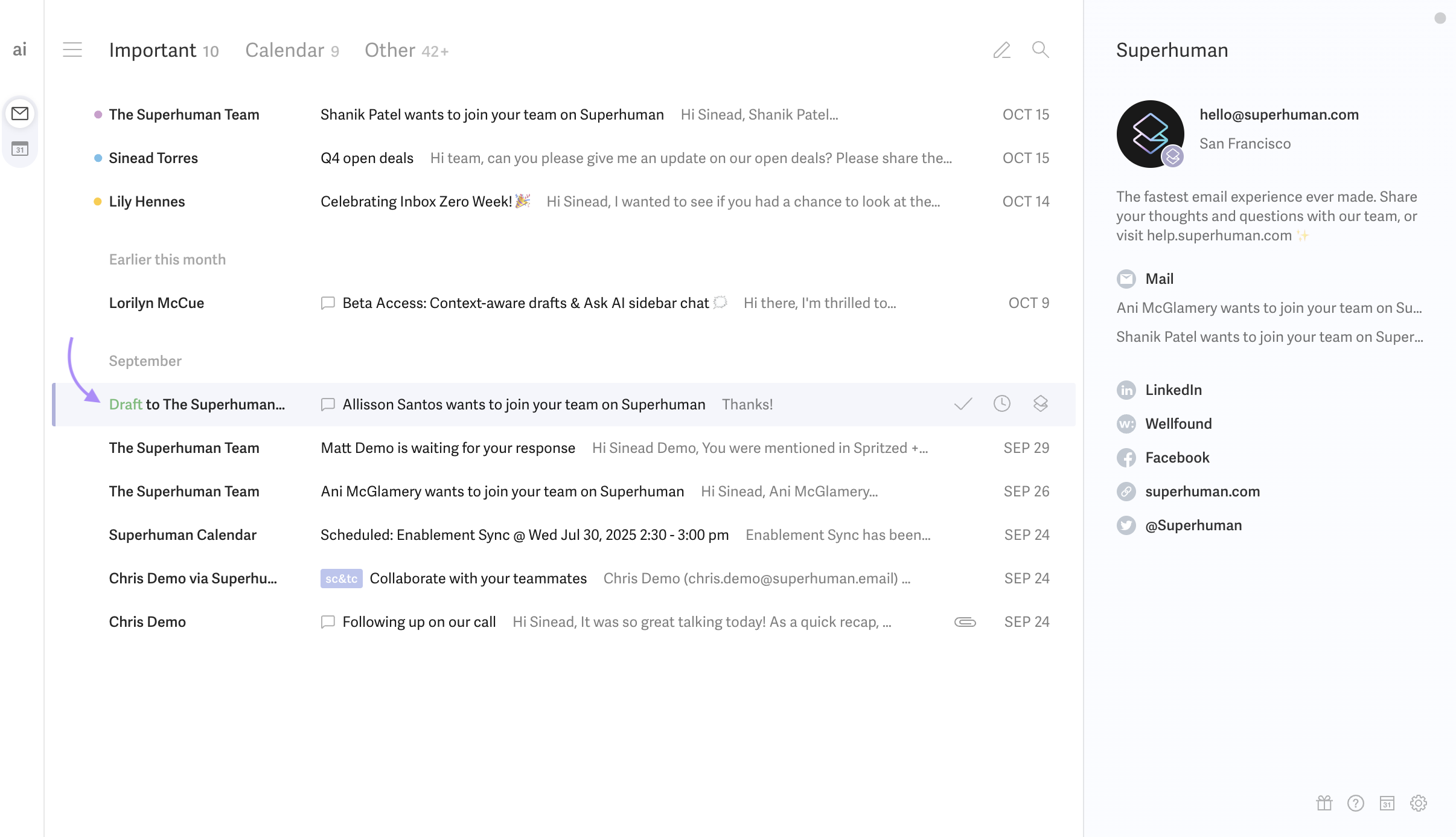The image size is (1456, 837).
Task: Click the search magnifier icon
Action: 1039,50
